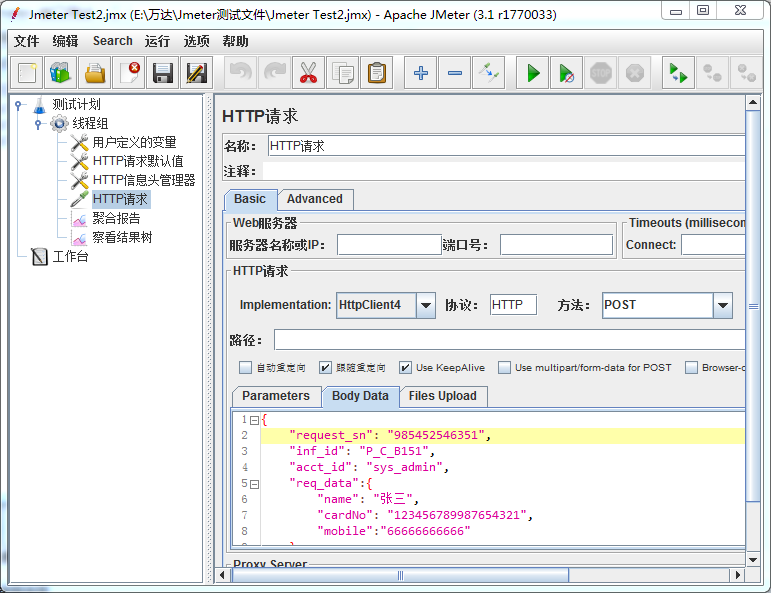This screenshot has height=593, width=771.
Task: Click the Open file folder icon
Action: pos(95,73)
